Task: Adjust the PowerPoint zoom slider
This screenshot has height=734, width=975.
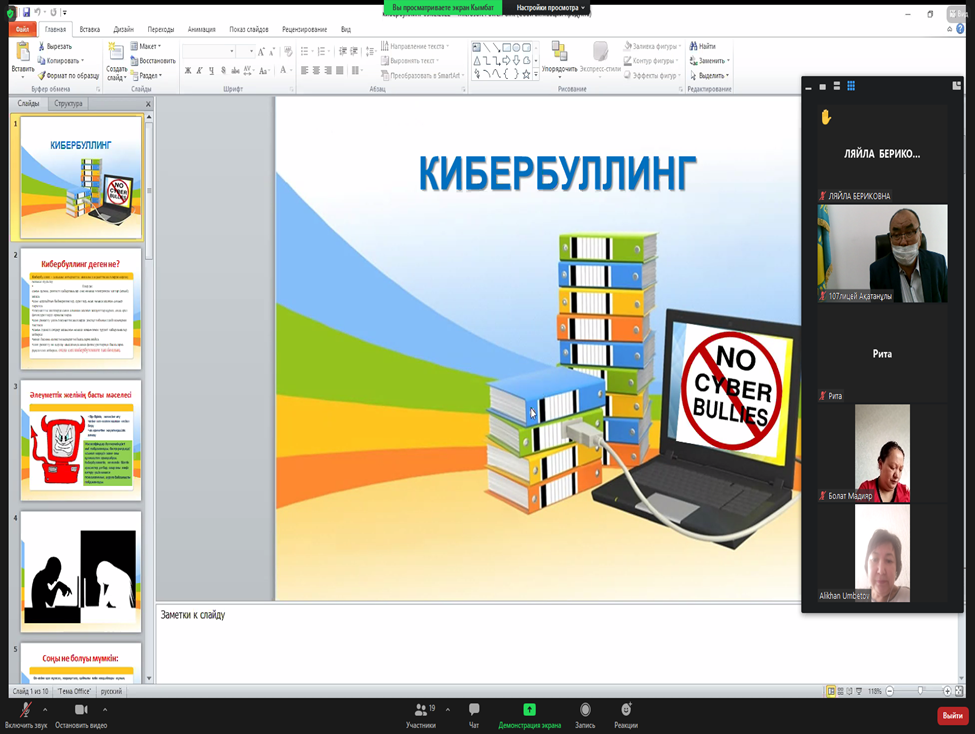Action: 920,691
